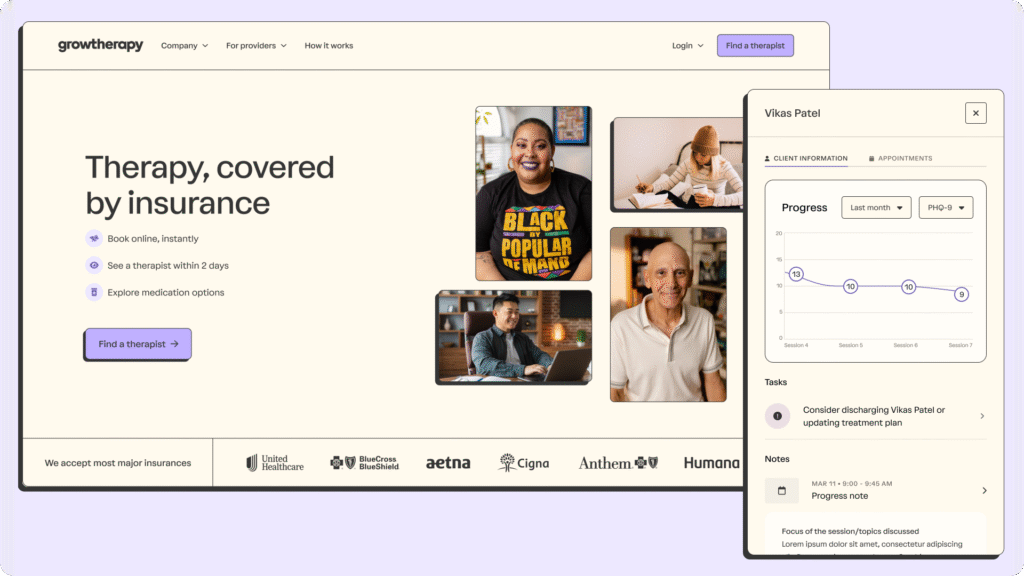
Task: Click the hero Find a therapist button
Action: [x=138, y=344]
